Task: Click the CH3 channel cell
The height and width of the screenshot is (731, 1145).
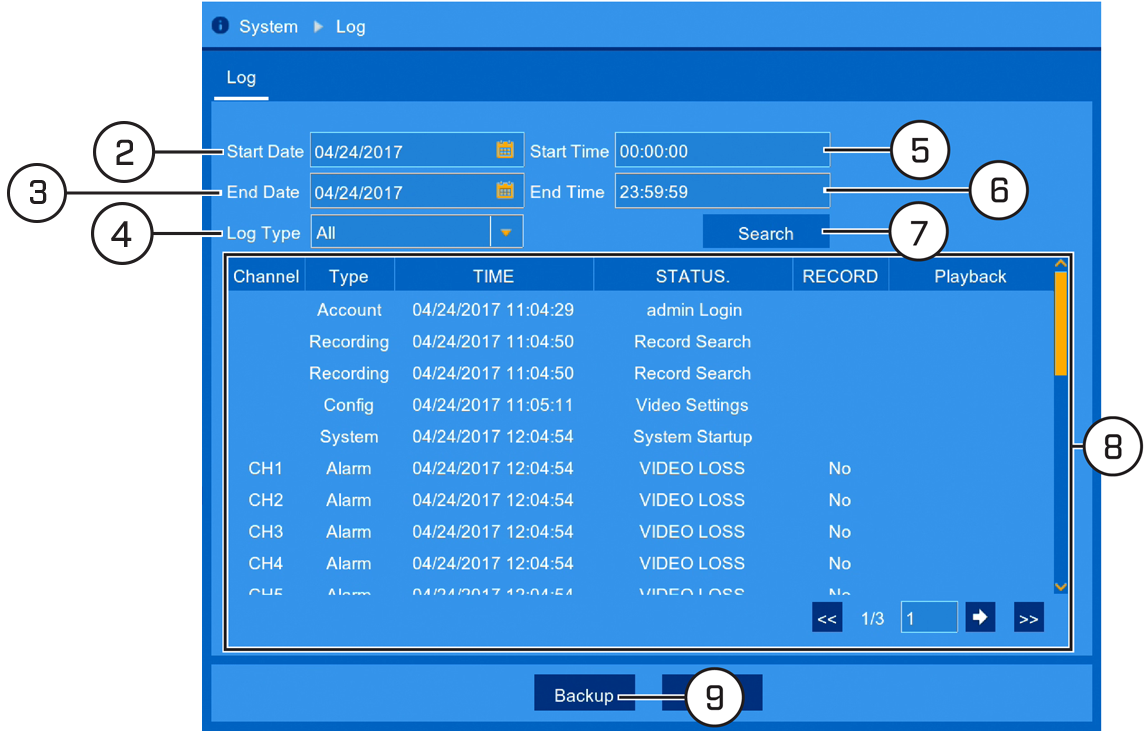Action: pos(266,532)
